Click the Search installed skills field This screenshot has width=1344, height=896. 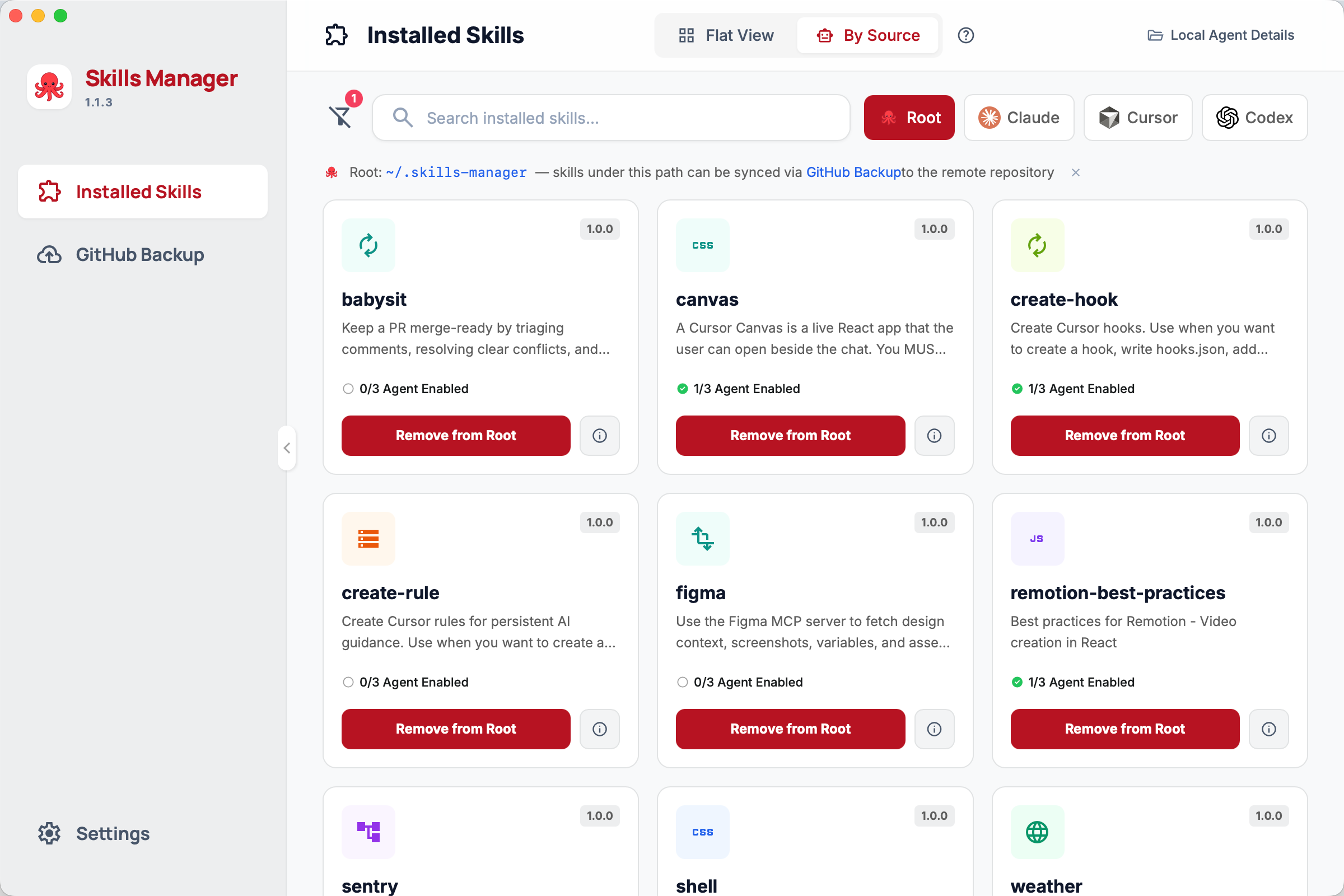click(612, 118)
